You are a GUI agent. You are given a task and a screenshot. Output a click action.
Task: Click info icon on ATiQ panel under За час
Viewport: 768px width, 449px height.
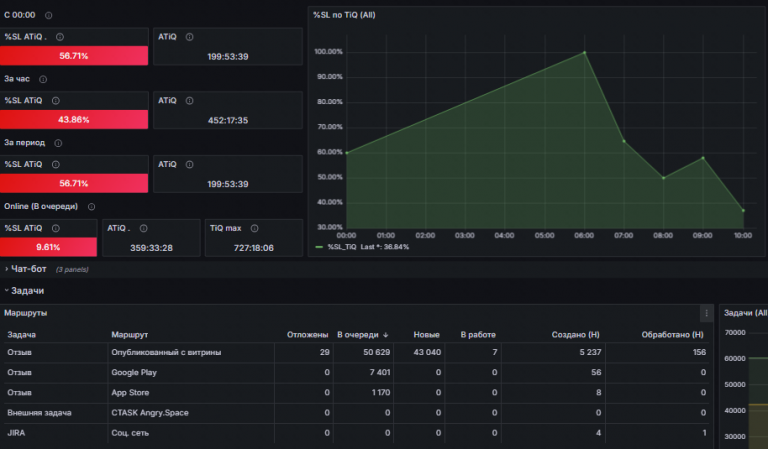tap(190, 100)
